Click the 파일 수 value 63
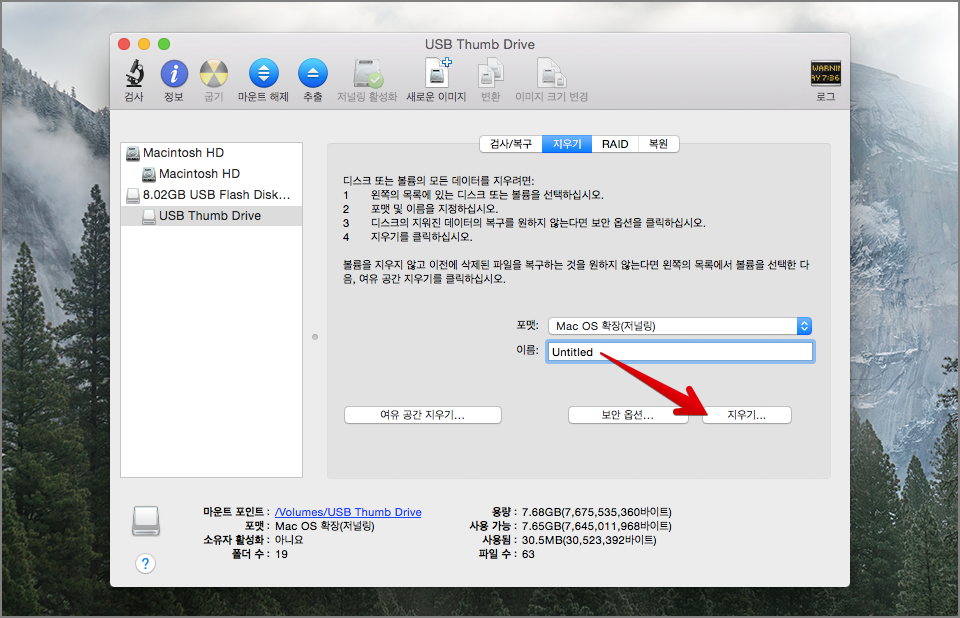The height and width of the screenshot is (618, 960). (x=528, y=554)
